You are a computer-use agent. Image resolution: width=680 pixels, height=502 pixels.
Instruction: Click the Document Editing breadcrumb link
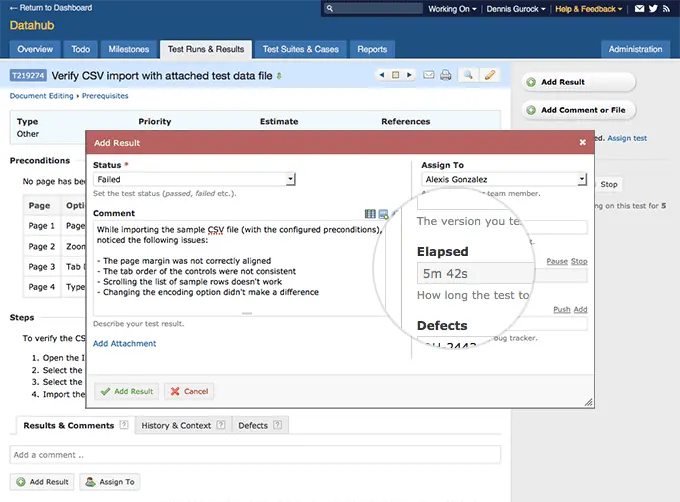pos(42,96)
